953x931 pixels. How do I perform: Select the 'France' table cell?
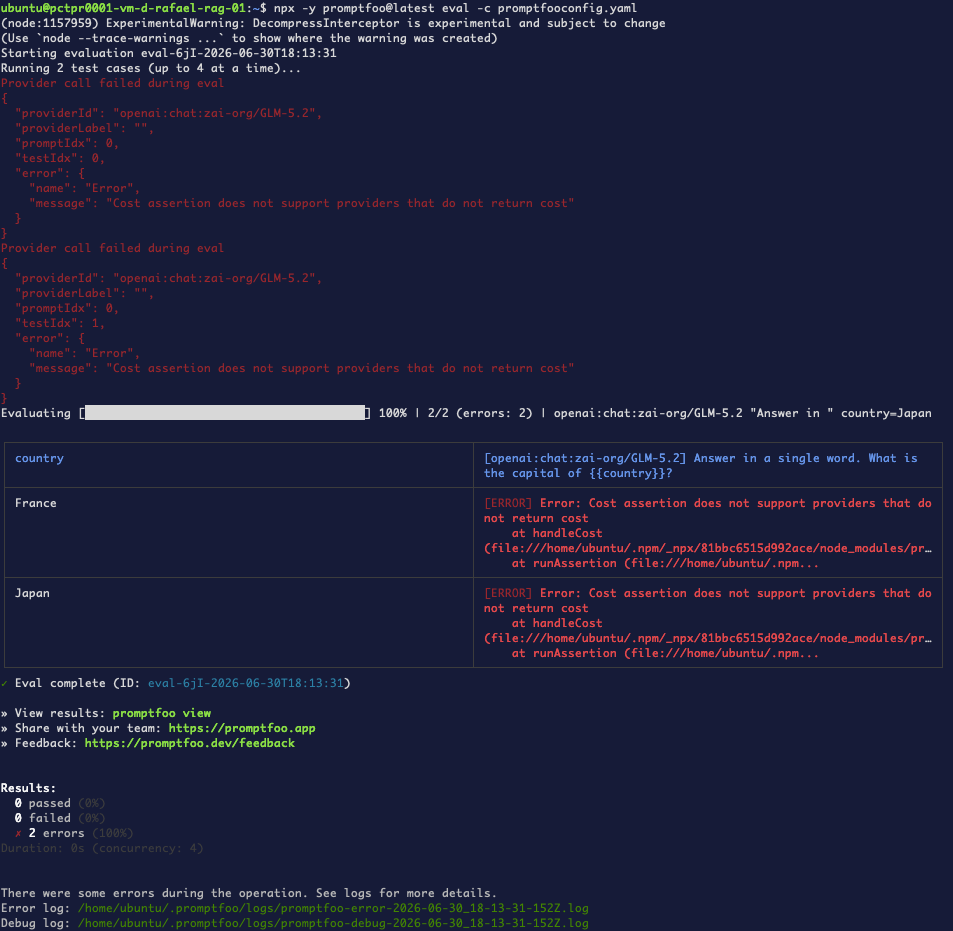[239, 532]
